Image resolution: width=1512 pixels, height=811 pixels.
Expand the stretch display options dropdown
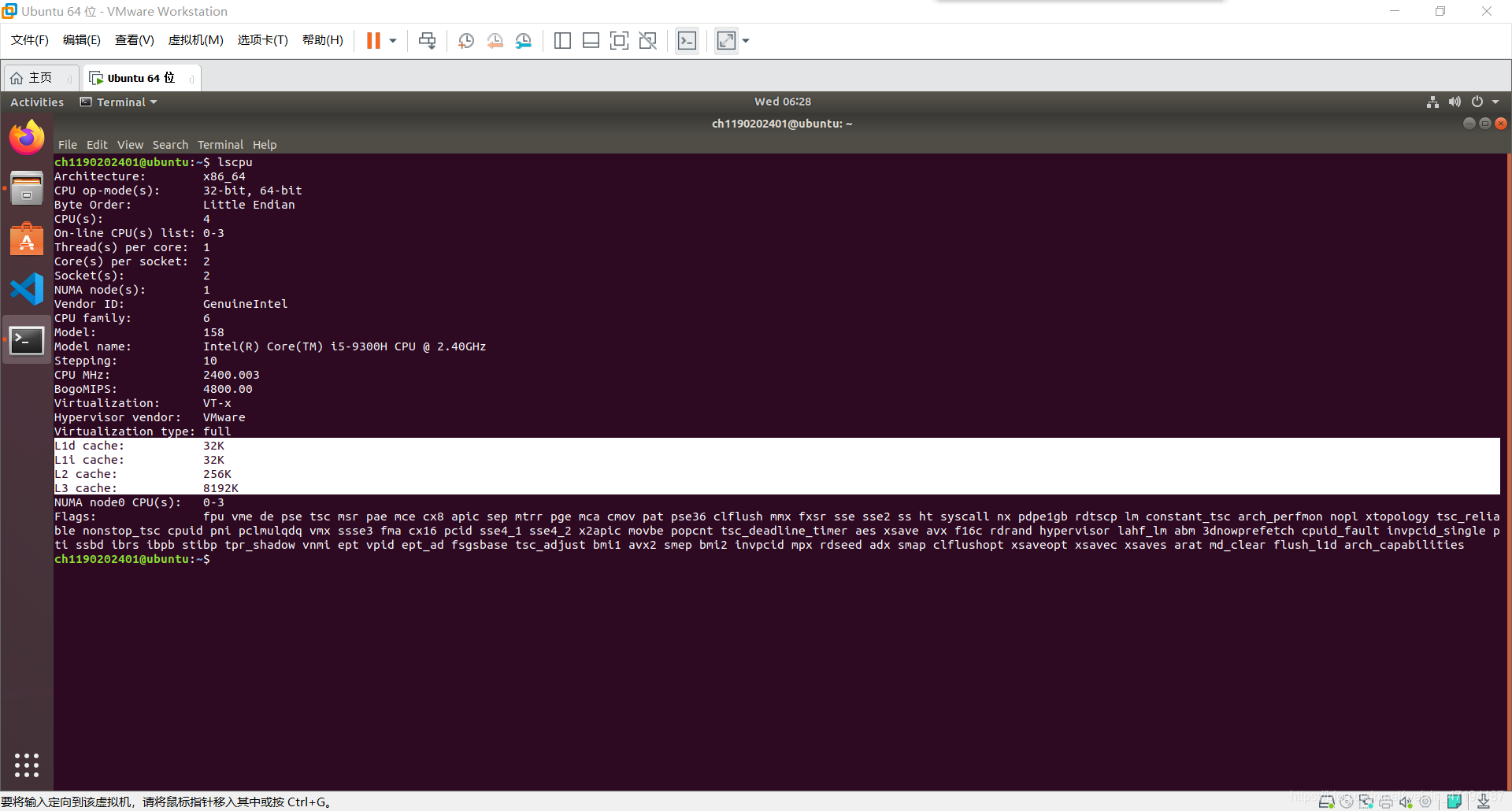pos(746,41)
